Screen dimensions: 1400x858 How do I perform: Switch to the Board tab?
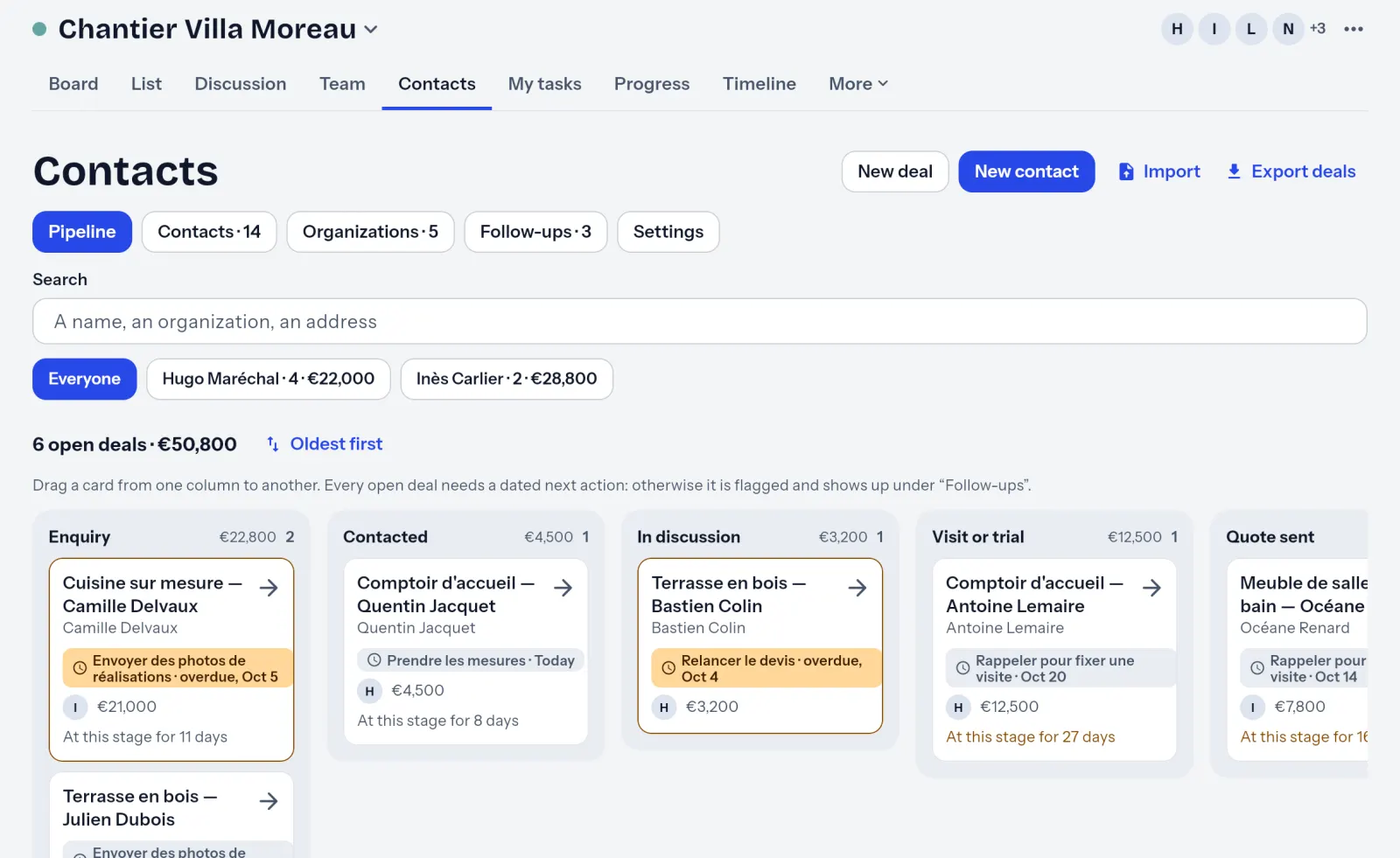(x=73, y=84)
